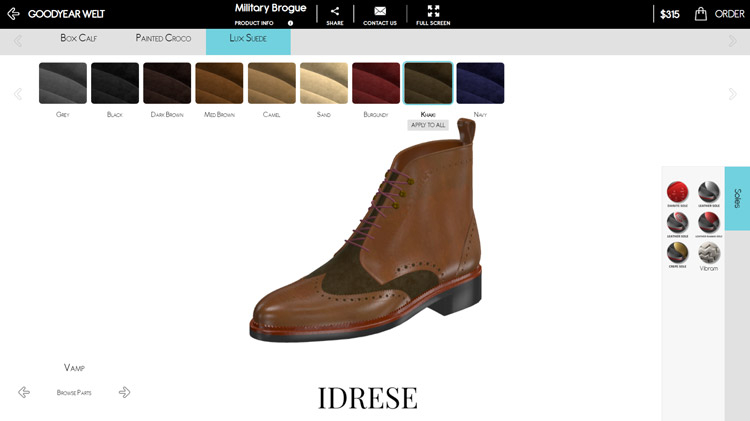Click the Apply To All button
This screenshot has height=421, width=750.
(428, 125)
